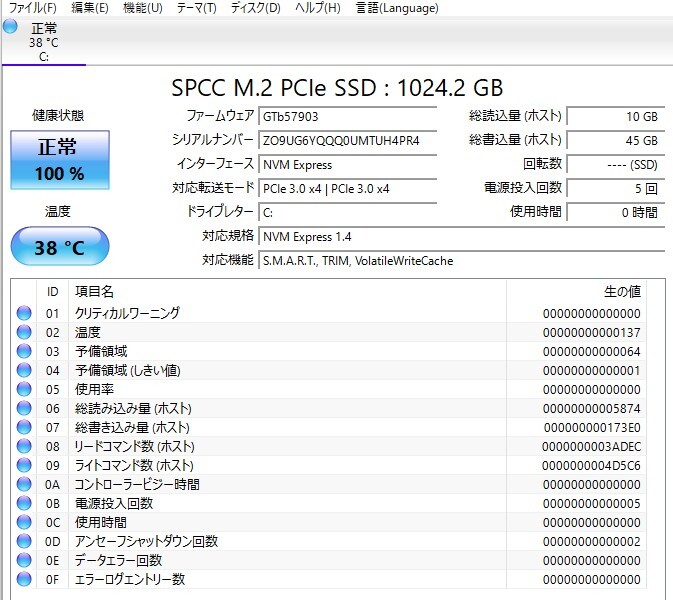Click the 正常 100% health status button
Screen dimensions: 673x600
pyautogui.click(x=59, y=160)
